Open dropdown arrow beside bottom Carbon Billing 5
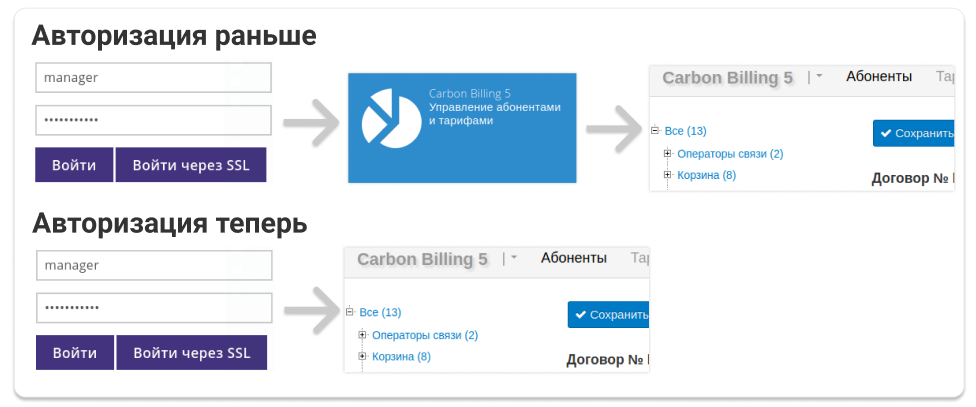976x407 pixels. click(x=514, y=258)
